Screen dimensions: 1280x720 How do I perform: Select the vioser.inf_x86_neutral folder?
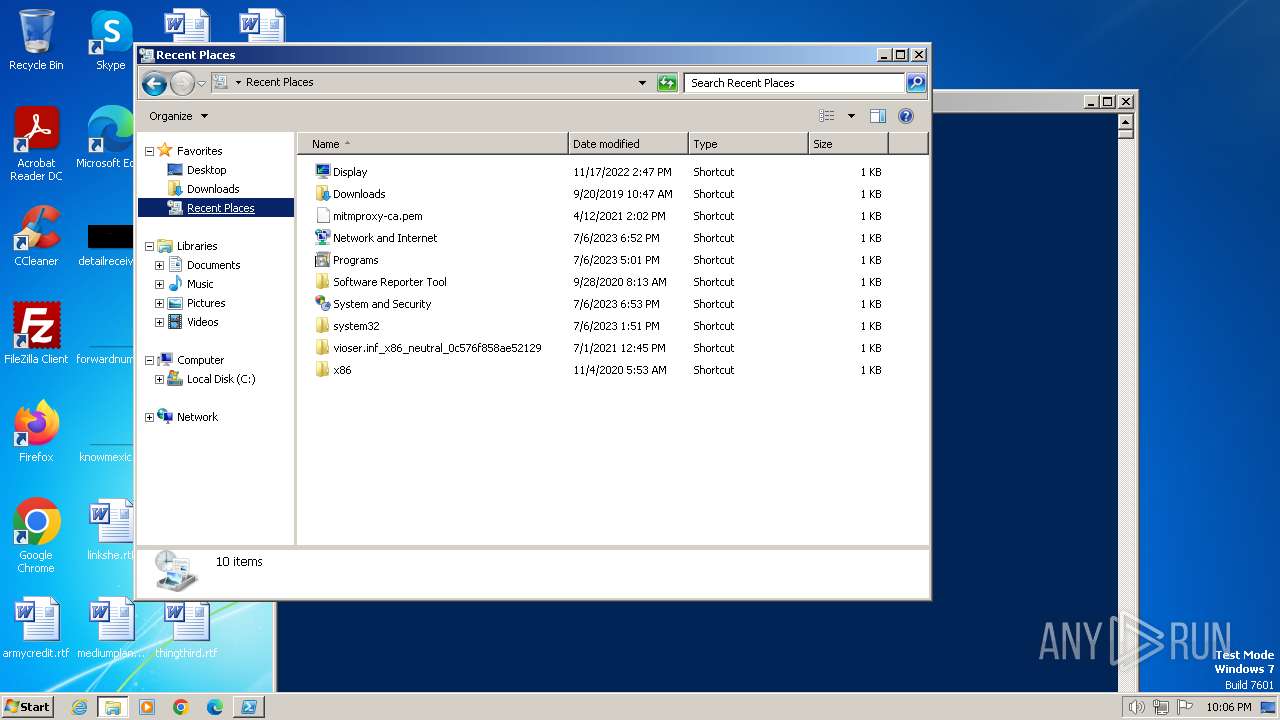[437, 348]
